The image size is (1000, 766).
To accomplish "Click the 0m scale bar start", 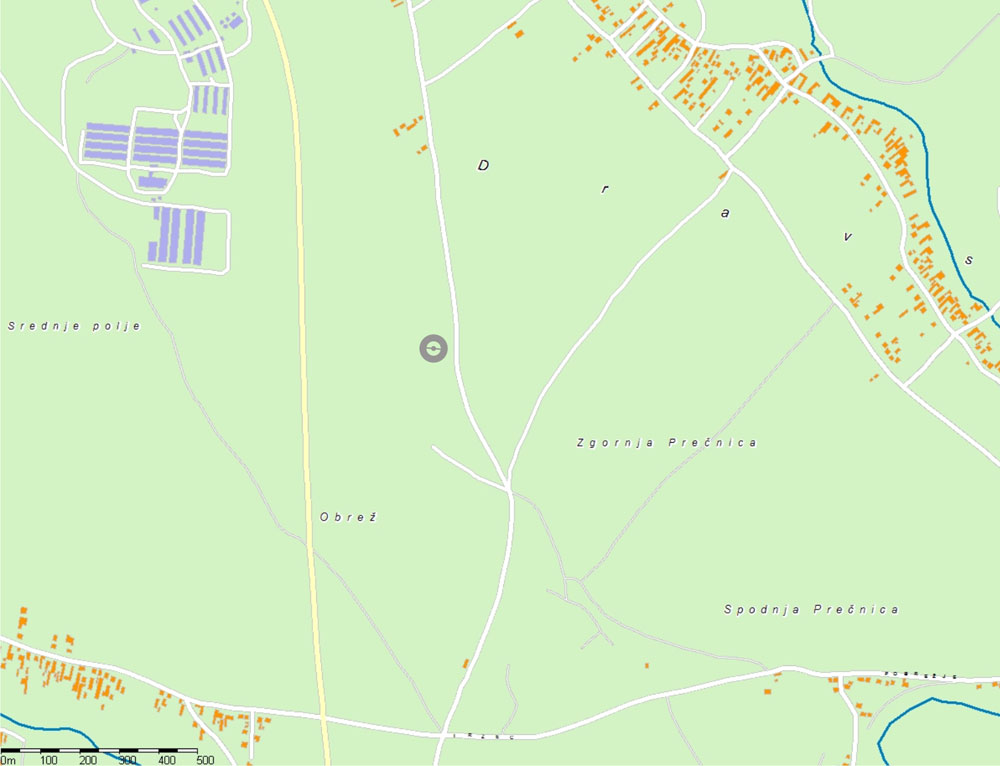I will pos(8,760).
